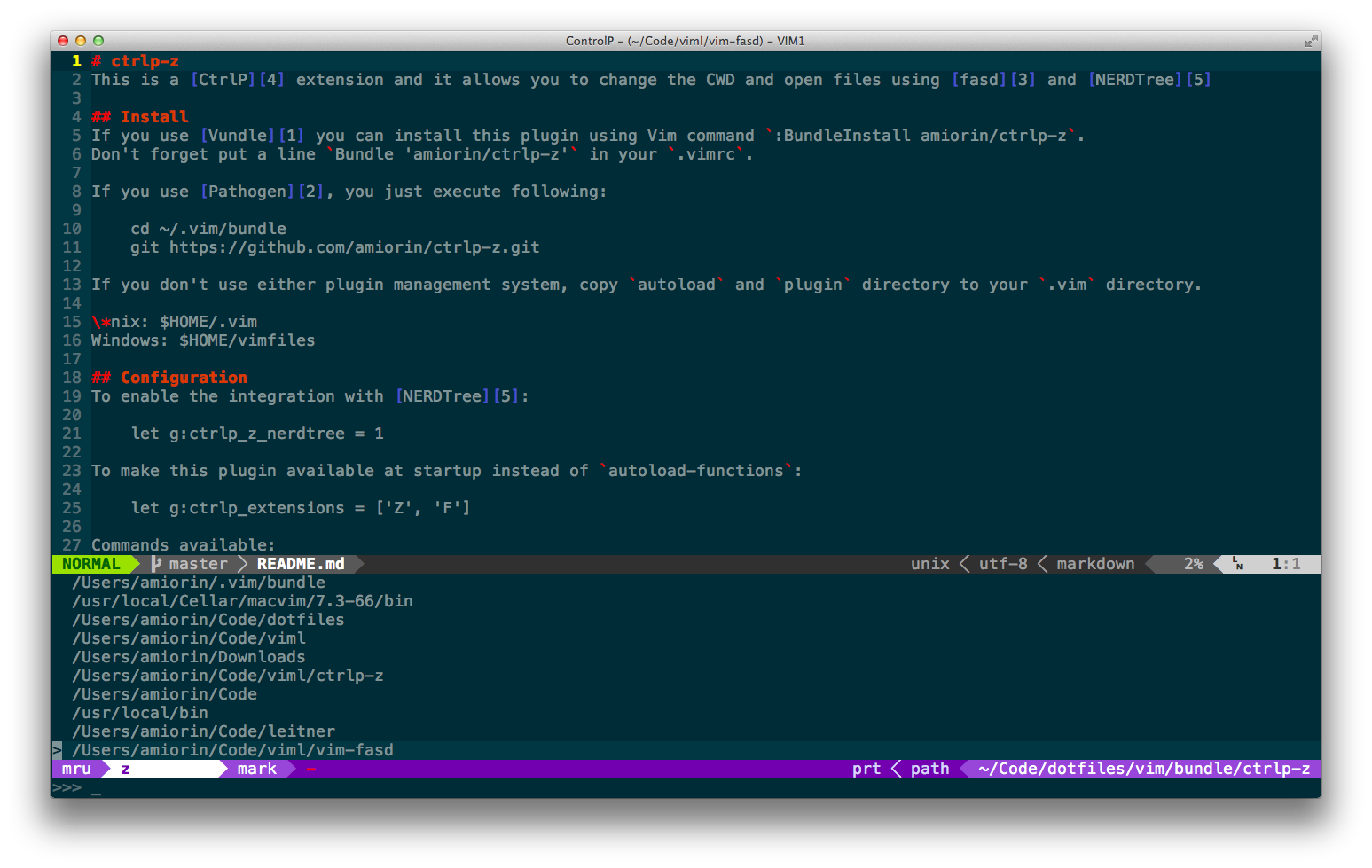Click the Windows: $HOME/vimfiles line
The image size is (1372, 868).
coord(203,340)
